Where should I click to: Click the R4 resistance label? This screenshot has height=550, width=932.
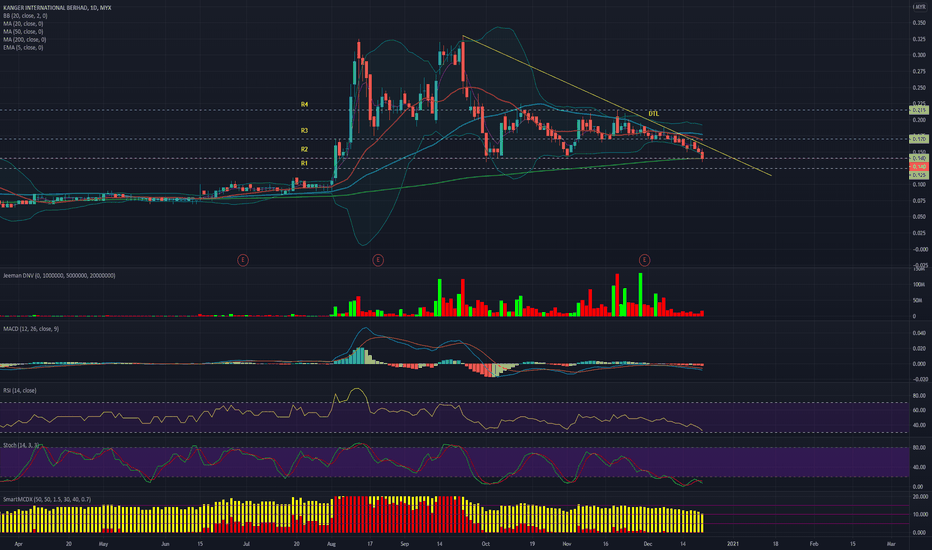click(304, 104)
